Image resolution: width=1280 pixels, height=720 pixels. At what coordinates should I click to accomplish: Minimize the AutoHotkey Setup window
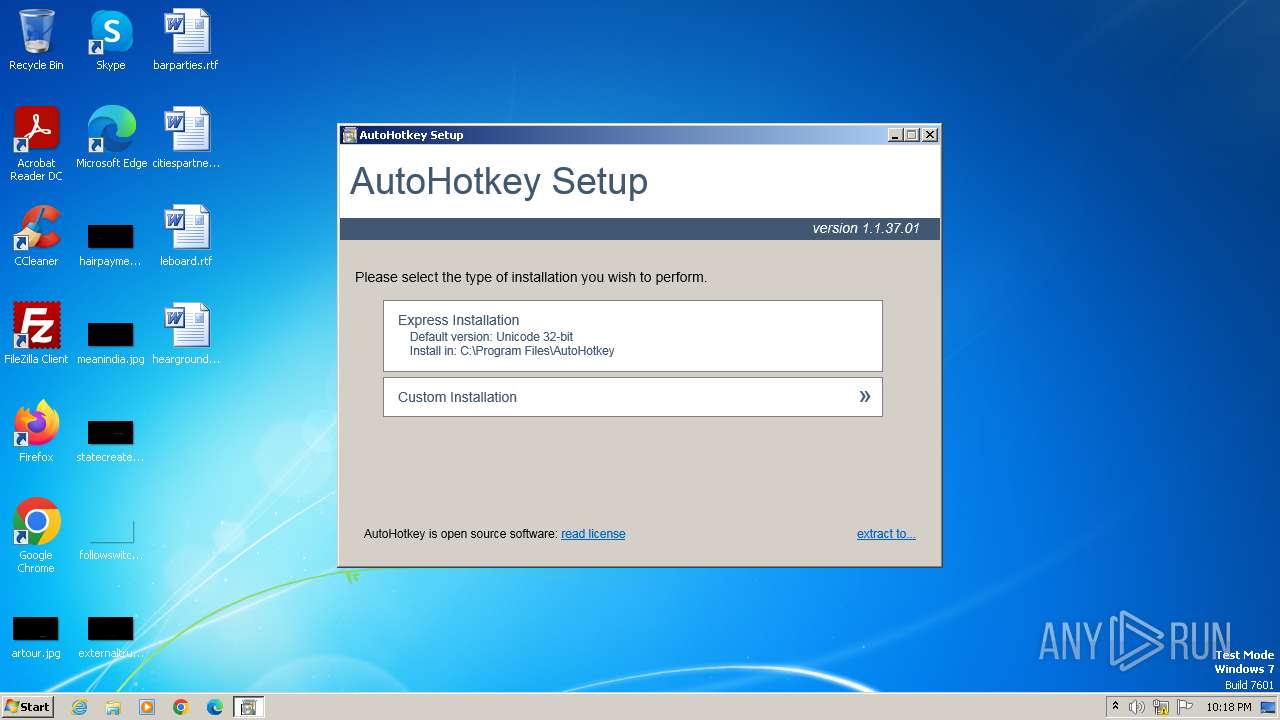pos(895,135)
